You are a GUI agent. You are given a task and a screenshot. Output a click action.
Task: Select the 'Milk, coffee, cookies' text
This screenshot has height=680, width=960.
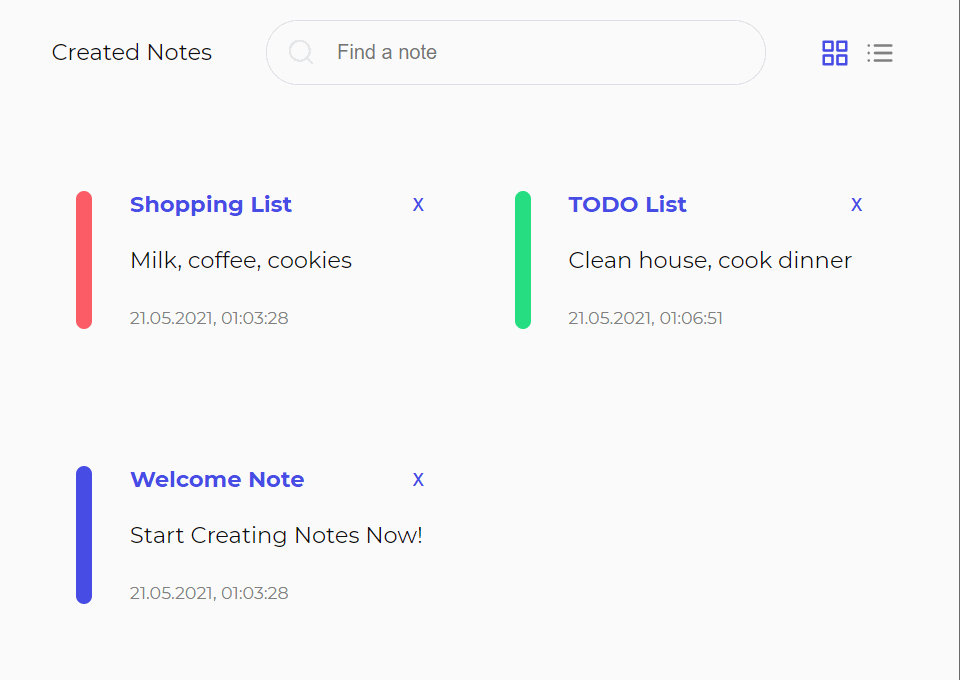click(241, 261)
